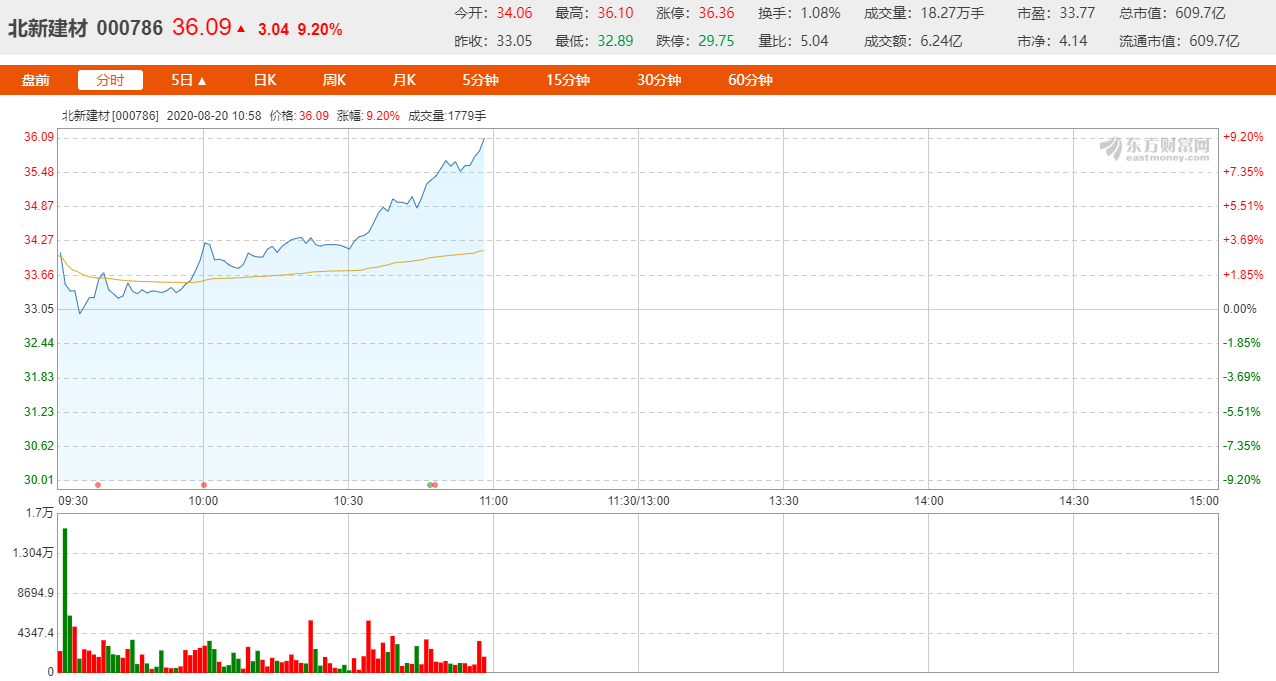Click the 3.04 price change value

coord(273,29)
